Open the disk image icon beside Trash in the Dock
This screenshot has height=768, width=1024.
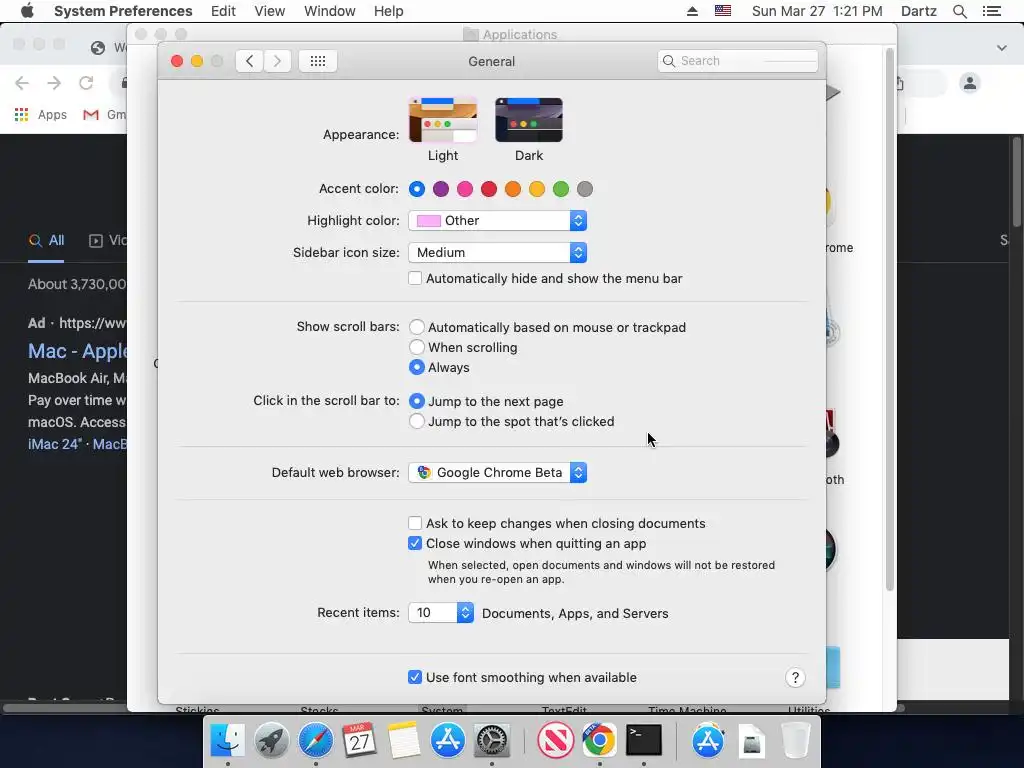[752, 741]
